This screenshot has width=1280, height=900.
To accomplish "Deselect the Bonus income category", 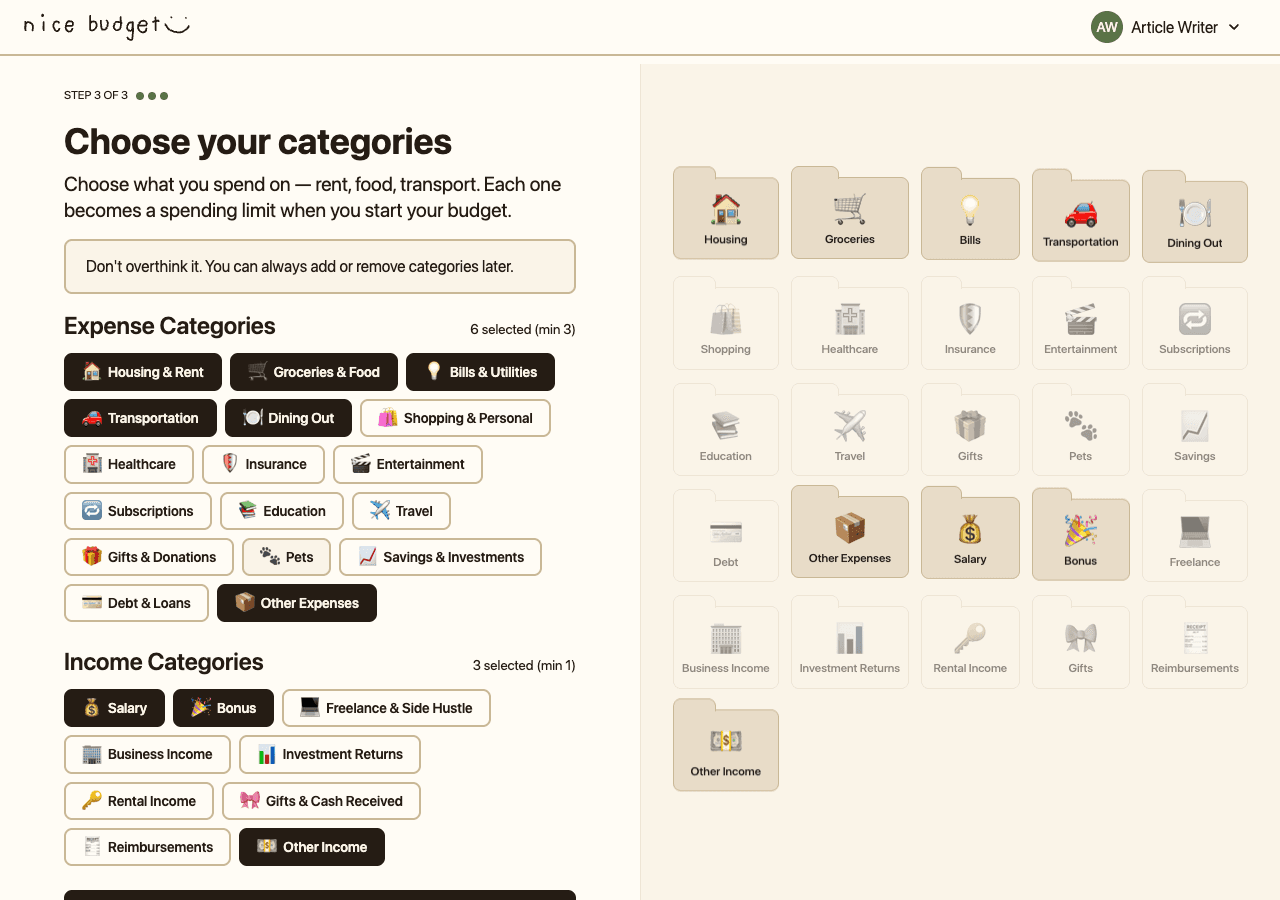I will click(x=223, y=708).
